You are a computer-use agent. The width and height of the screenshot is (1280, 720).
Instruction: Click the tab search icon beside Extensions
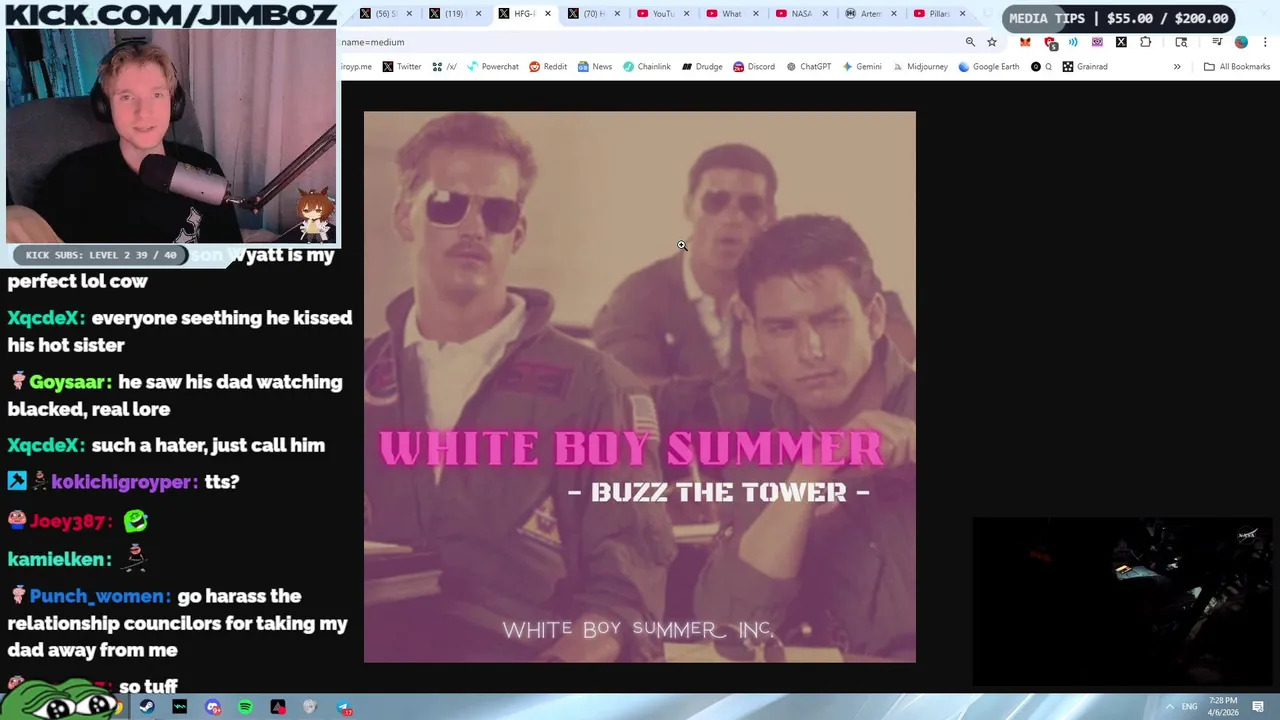(x=1181, y=42)
